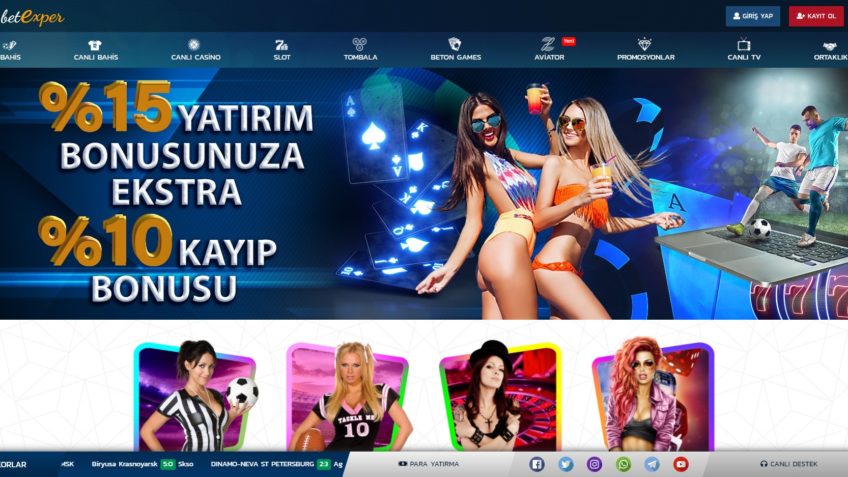Go to the Slot section

(282, 50)
